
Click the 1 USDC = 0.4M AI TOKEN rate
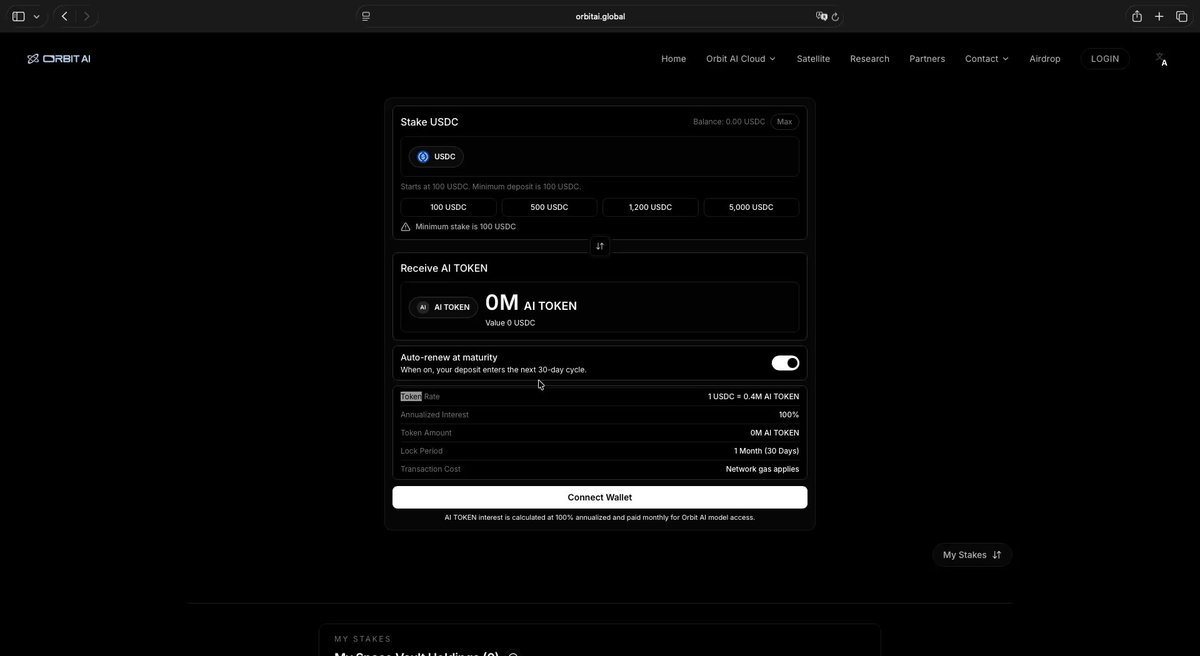(x=753, y=397)
